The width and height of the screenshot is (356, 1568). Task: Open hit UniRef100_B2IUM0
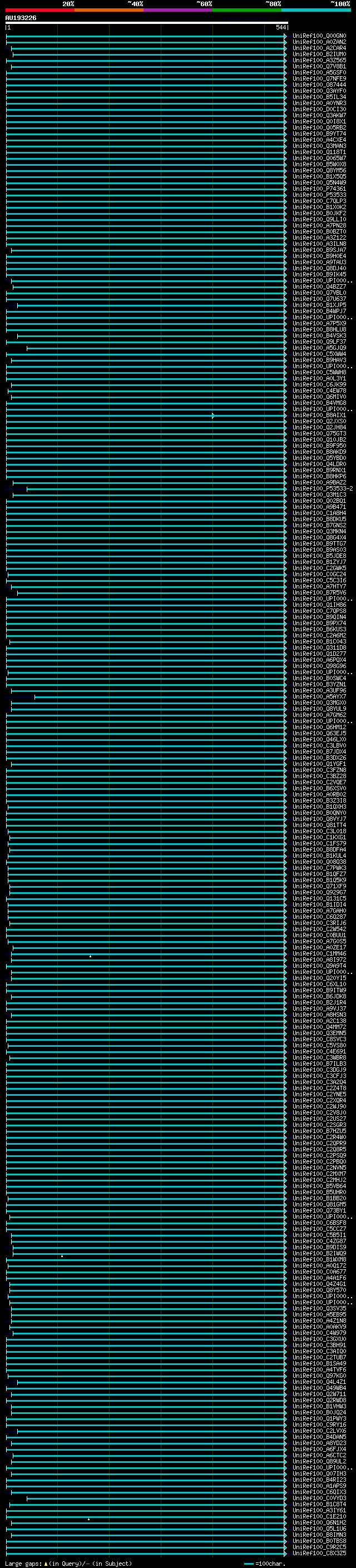[319, 54]
